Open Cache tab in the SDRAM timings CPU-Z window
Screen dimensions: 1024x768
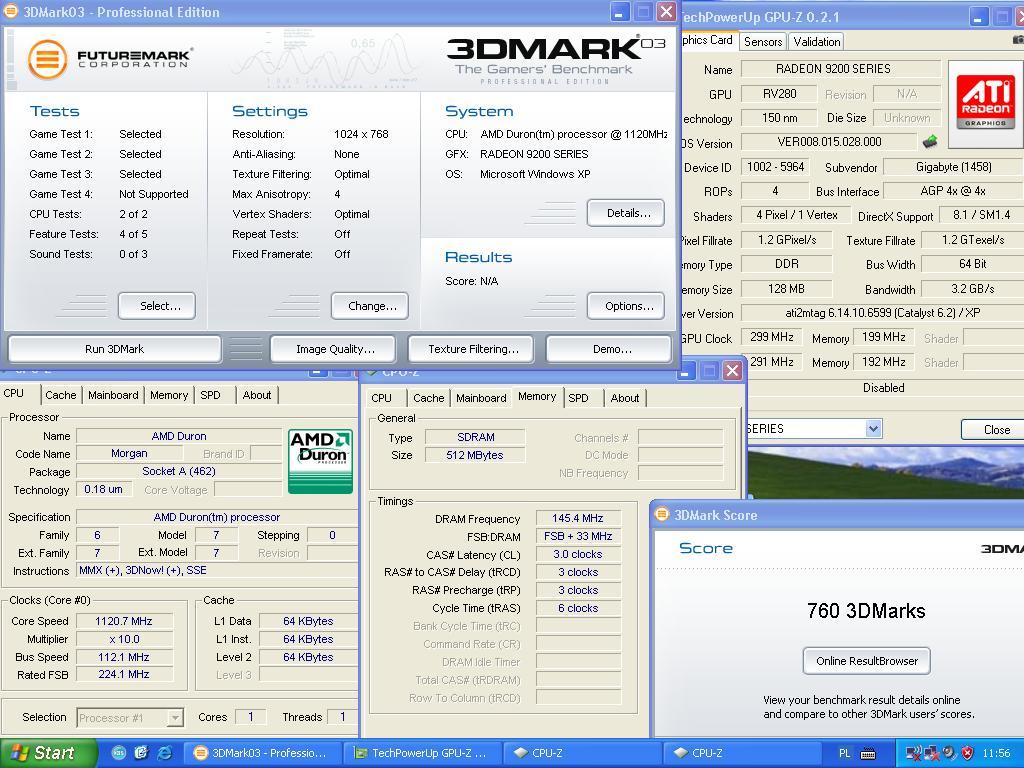[428, 398]
